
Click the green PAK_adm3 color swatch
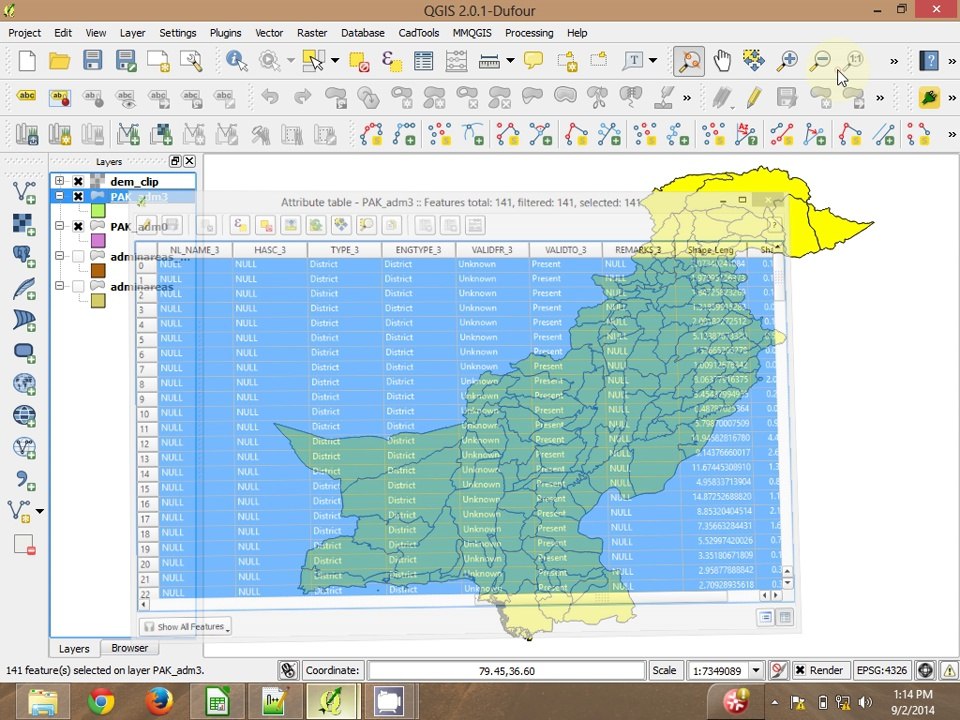click(98, 211)
